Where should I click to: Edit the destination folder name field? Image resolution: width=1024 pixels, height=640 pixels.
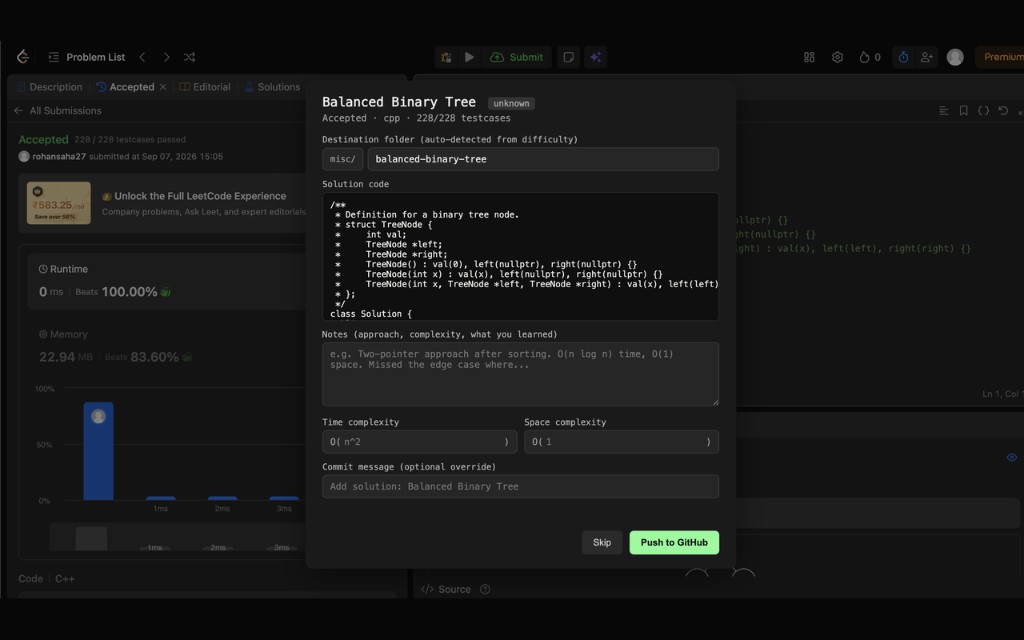(543, 159)
